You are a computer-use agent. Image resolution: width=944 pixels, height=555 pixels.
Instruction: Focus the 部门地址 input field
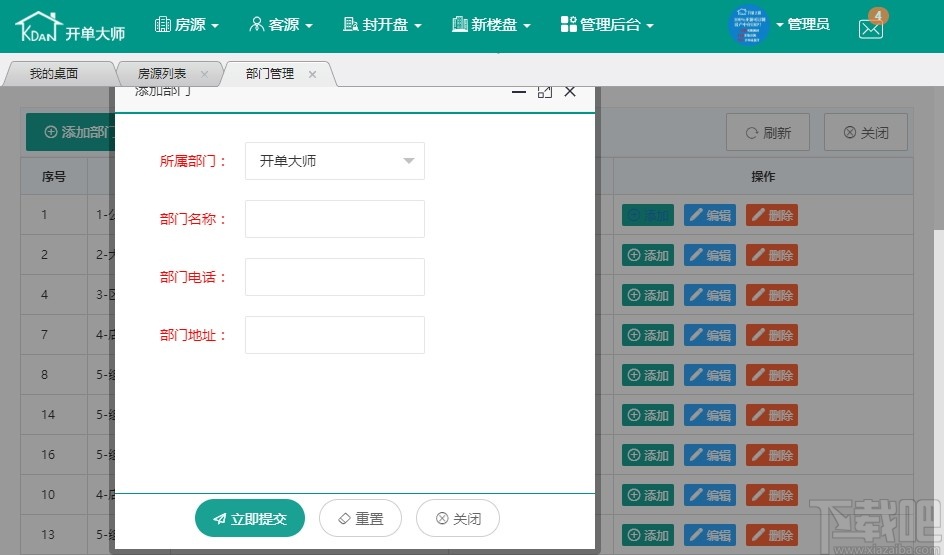(x=335, y=335)
